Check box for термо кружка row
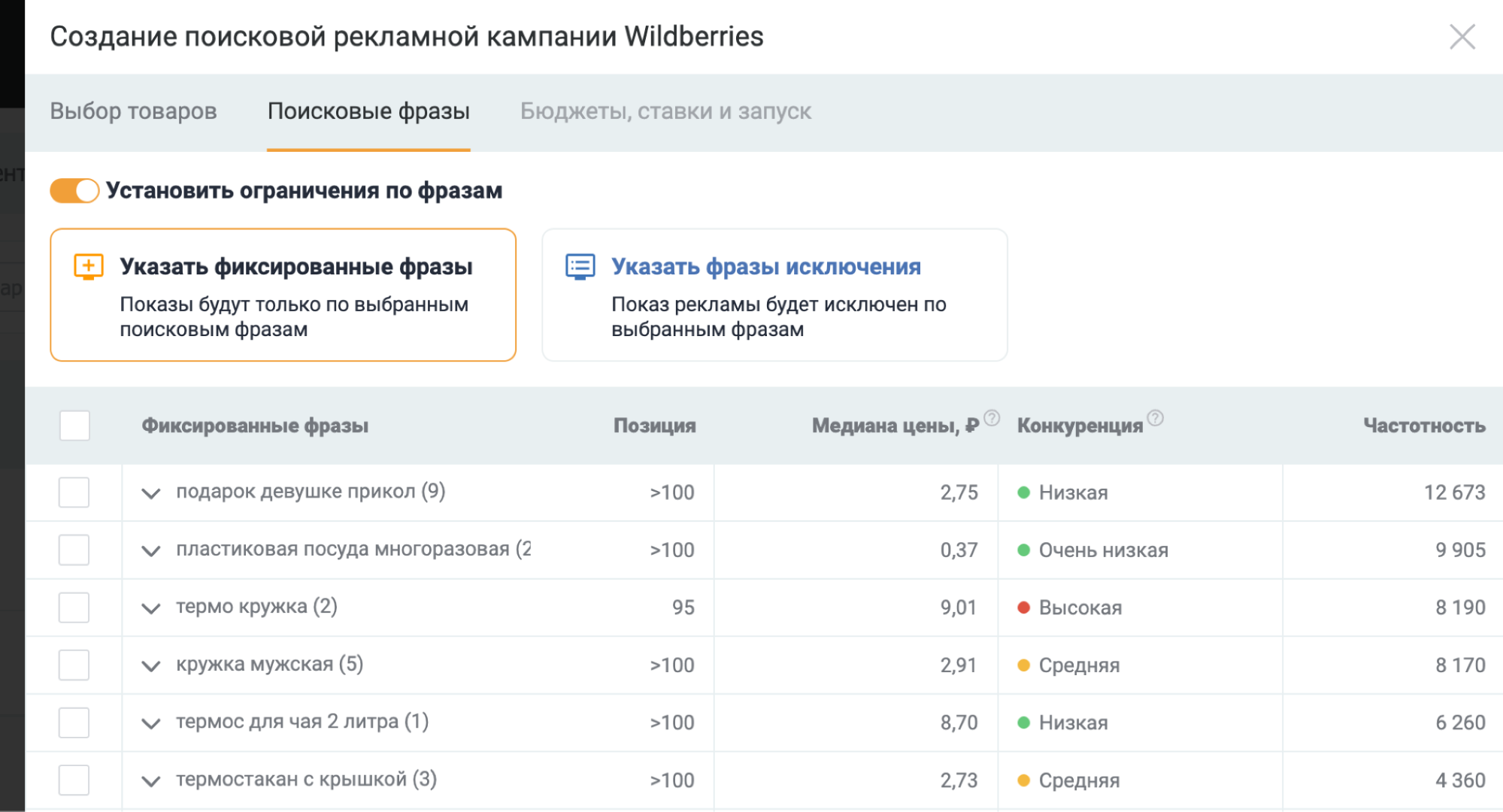This screenshot has width=1503, height=812. tap(74, 607)
